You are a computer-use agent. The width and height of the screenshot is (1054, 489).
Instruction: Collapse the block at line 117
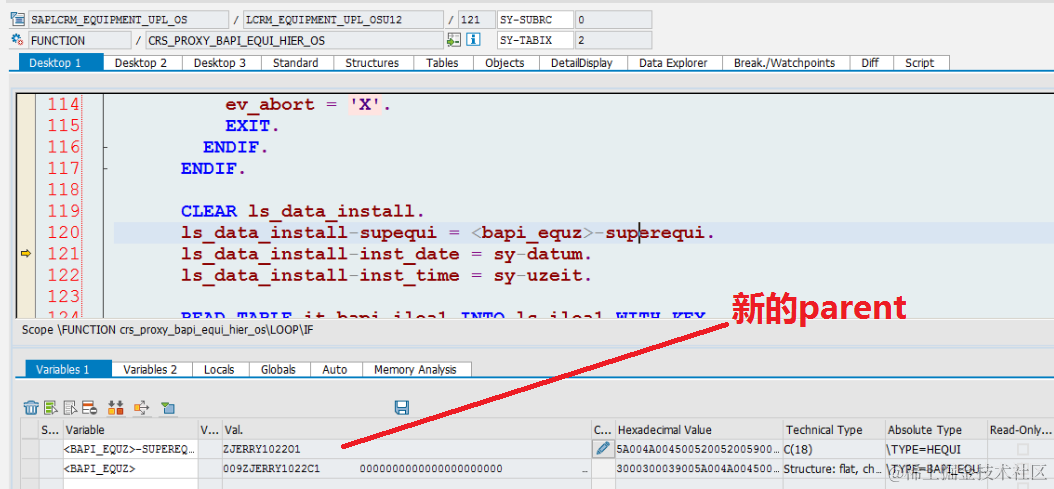[106, 169]
